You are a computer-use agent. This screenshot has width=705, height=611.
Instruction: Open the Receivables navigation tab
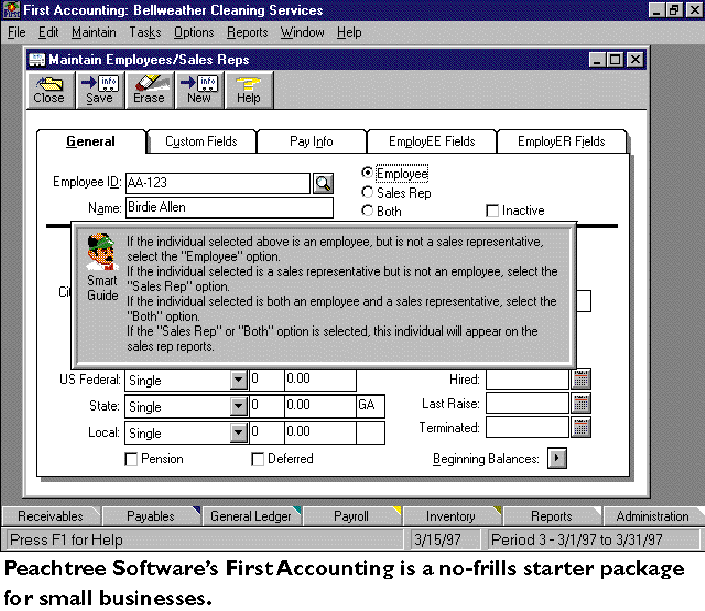51,516
